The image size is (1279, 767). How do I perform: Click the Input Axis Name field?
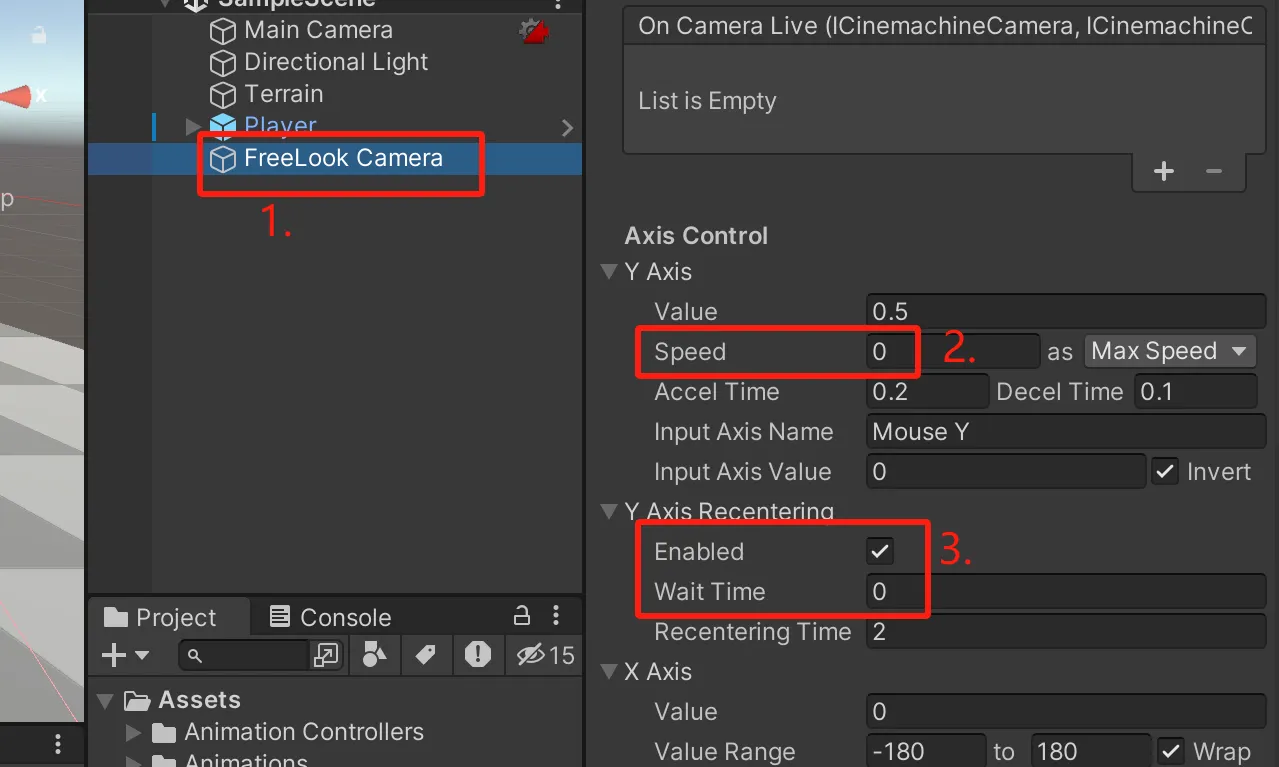pos(1065,431)
